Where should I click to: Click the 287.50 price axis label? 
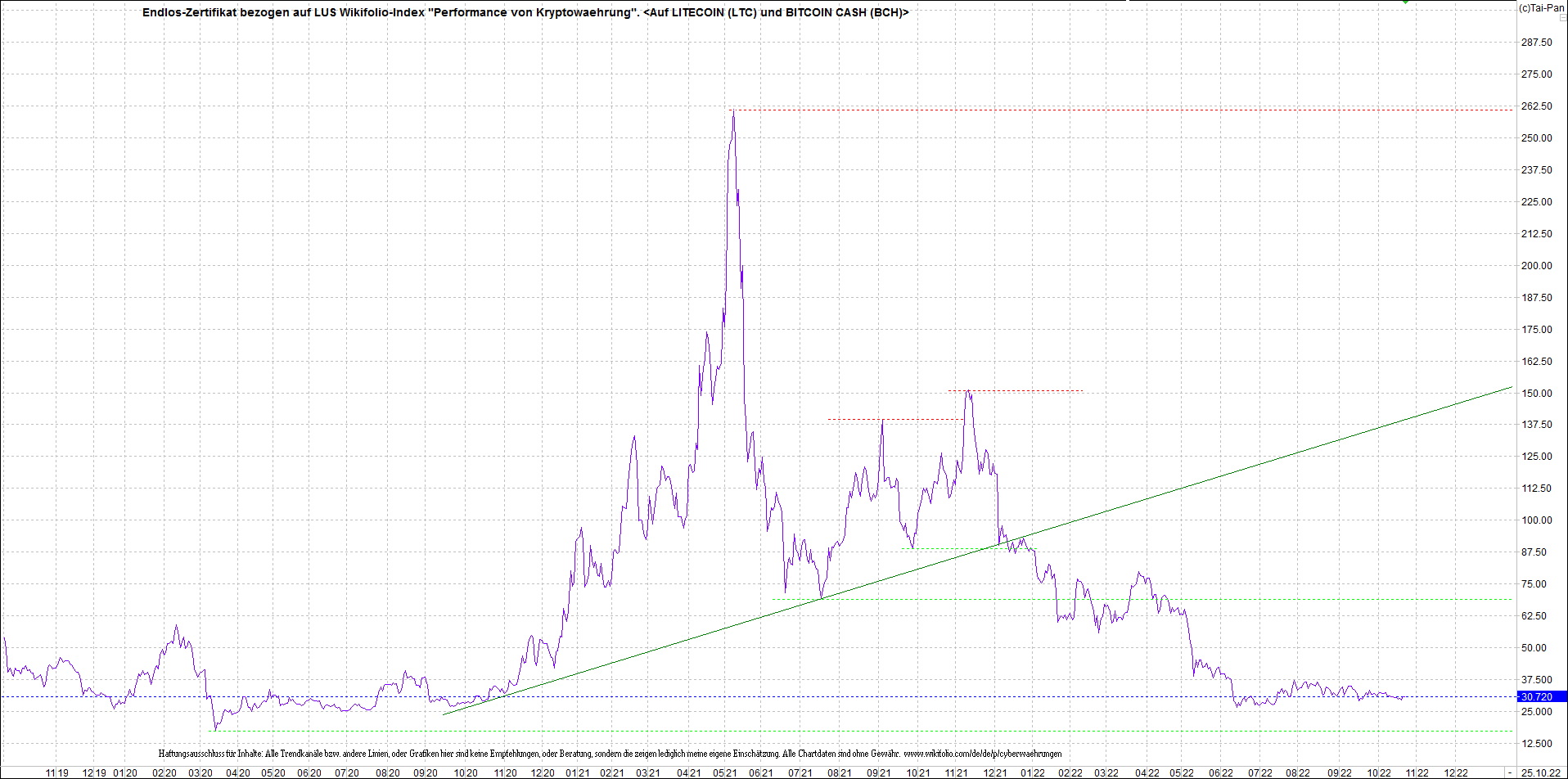(x=1536, y=43)
